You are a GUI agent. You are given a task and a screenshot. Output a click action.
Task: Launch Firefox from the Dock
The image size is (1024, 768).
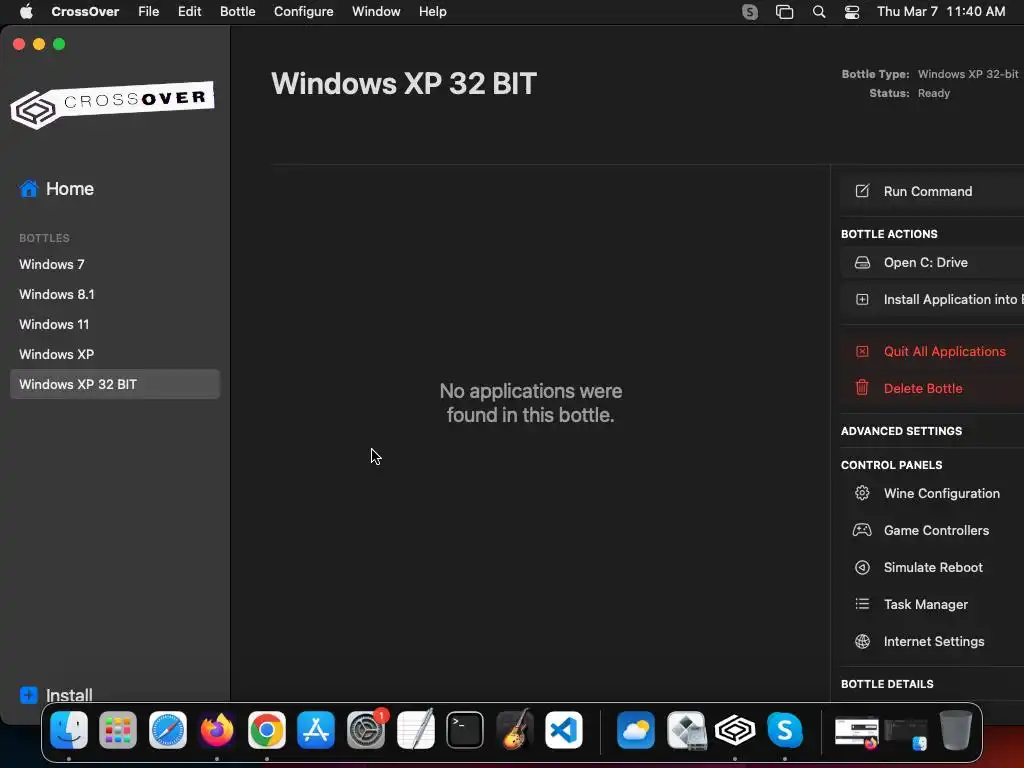point(217,729)
